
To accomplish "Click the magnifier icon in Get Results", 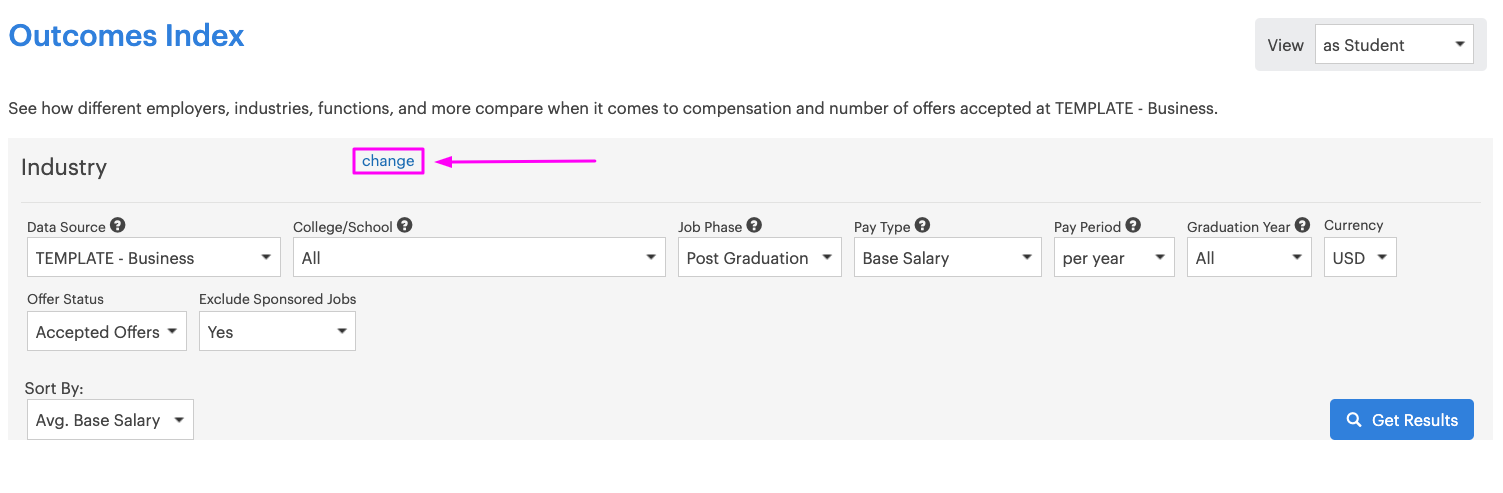I will 1354,420.
